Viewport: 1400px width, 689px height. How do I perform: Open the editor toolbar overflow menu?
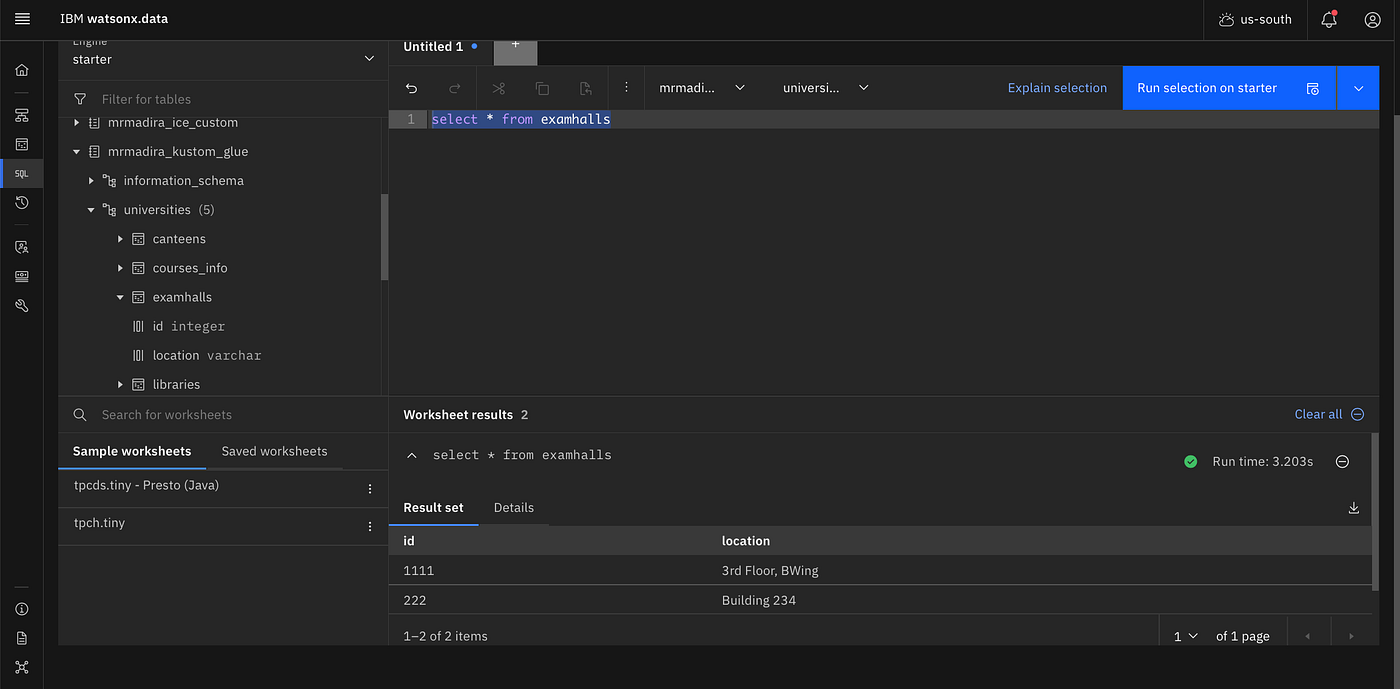(x=626, y=88)
